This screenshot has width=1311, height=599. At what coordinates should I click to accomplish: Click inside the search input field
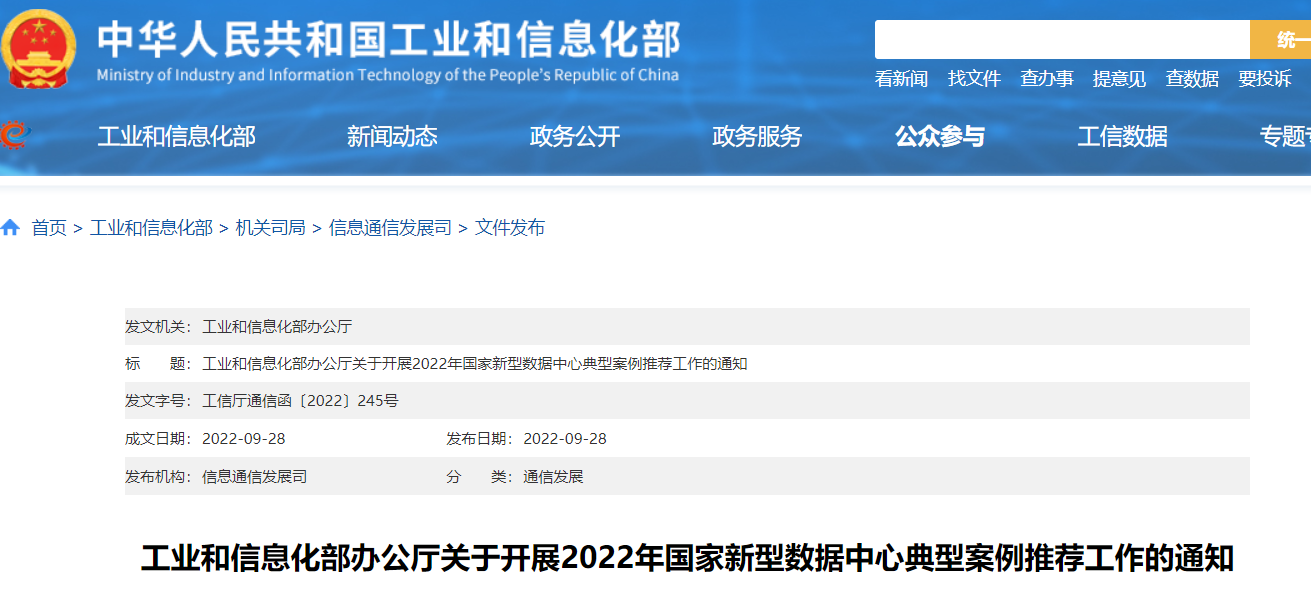pyautogui.click(x=1061, y=40)
